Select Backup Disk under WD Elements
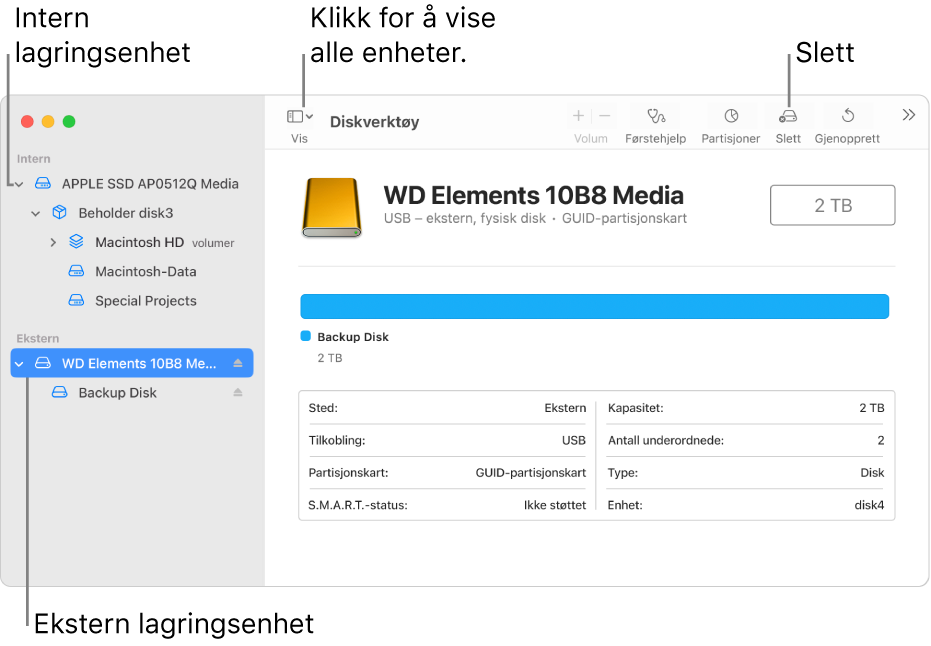The width and height of the screenshot is (931, 646). pyautogui.click(x=118, y=393)
